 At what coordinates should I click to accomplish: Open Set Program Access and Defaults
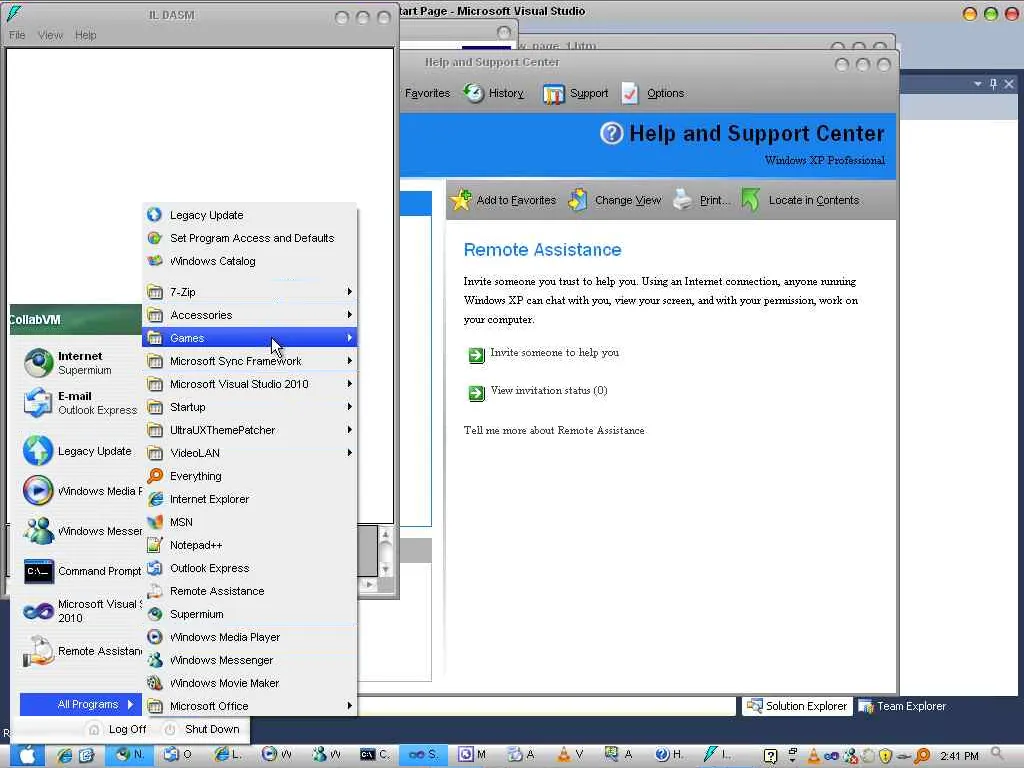coord(249,238)
